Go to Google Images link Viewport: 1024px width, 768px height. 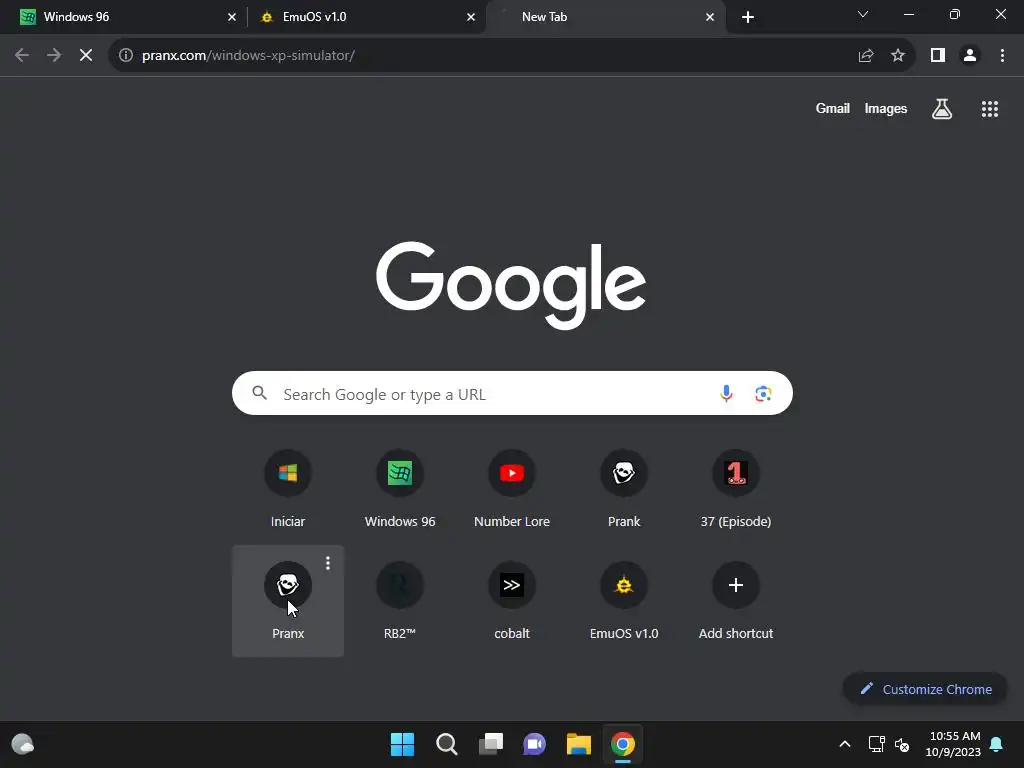pos(886,109)
